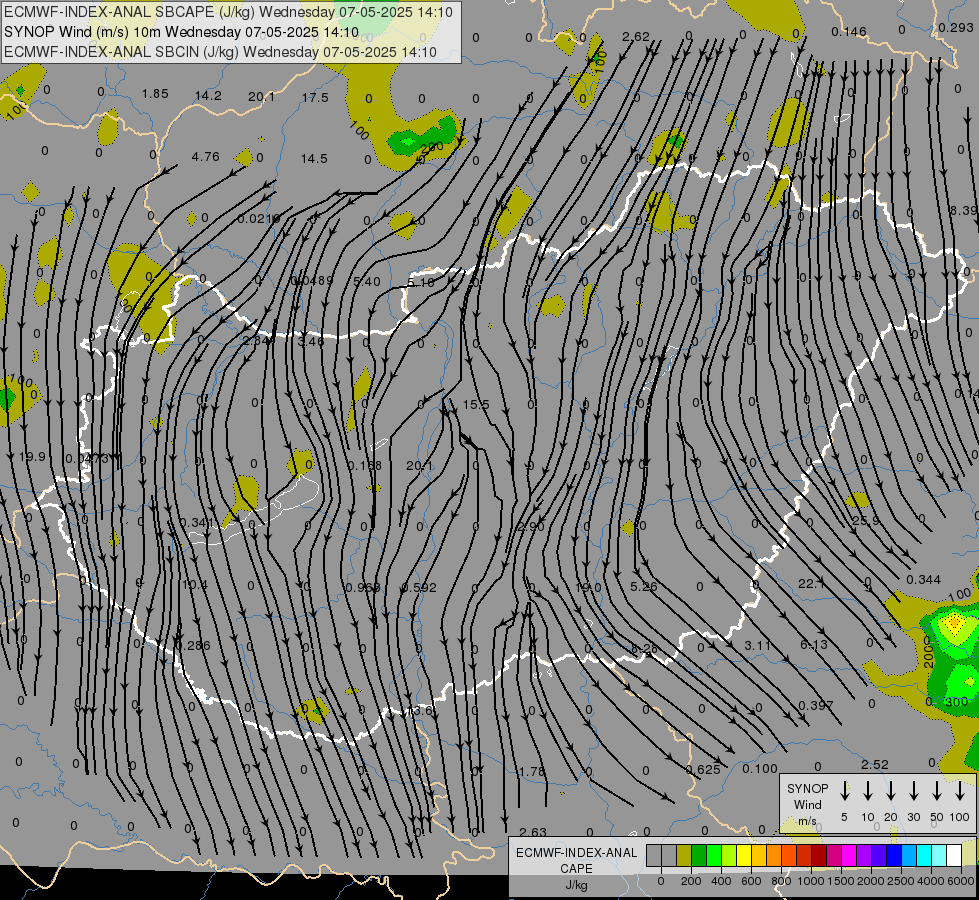This screenshot has width=979, height=900.
Task: Click the SBCIN title line
Action: (220, 52)
